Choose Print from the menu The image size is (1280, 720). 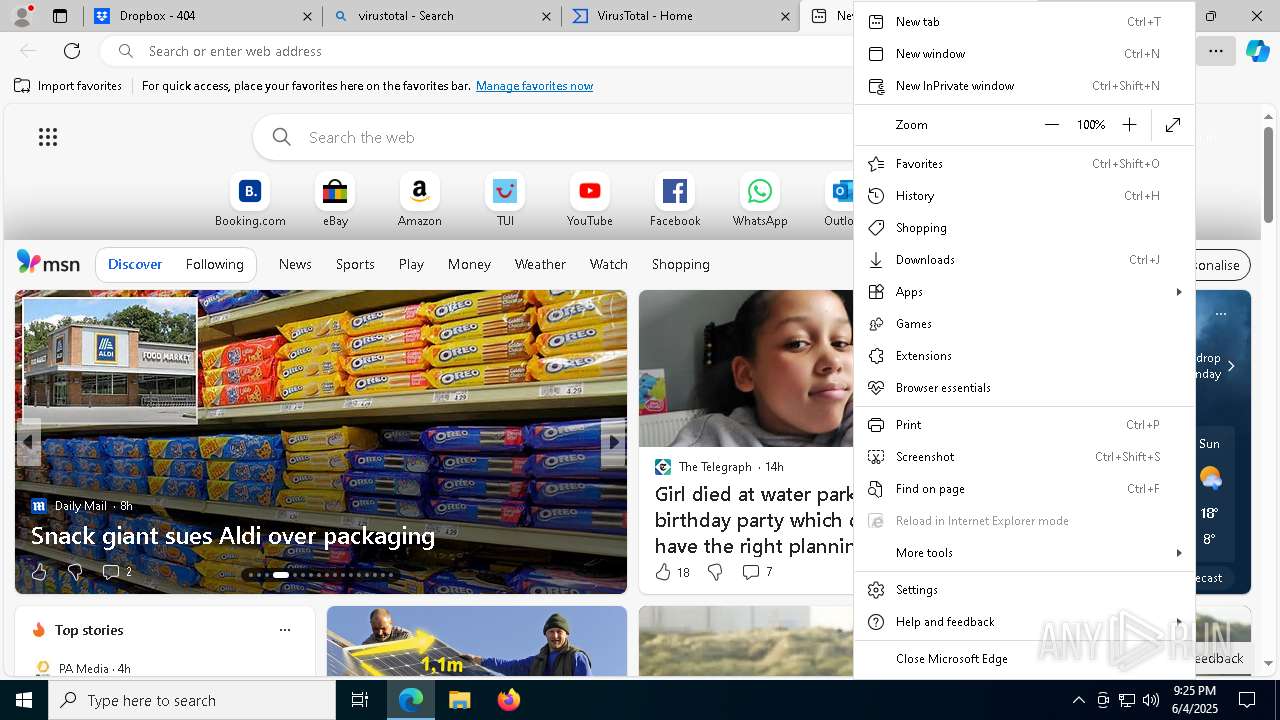pos(1024,425)
